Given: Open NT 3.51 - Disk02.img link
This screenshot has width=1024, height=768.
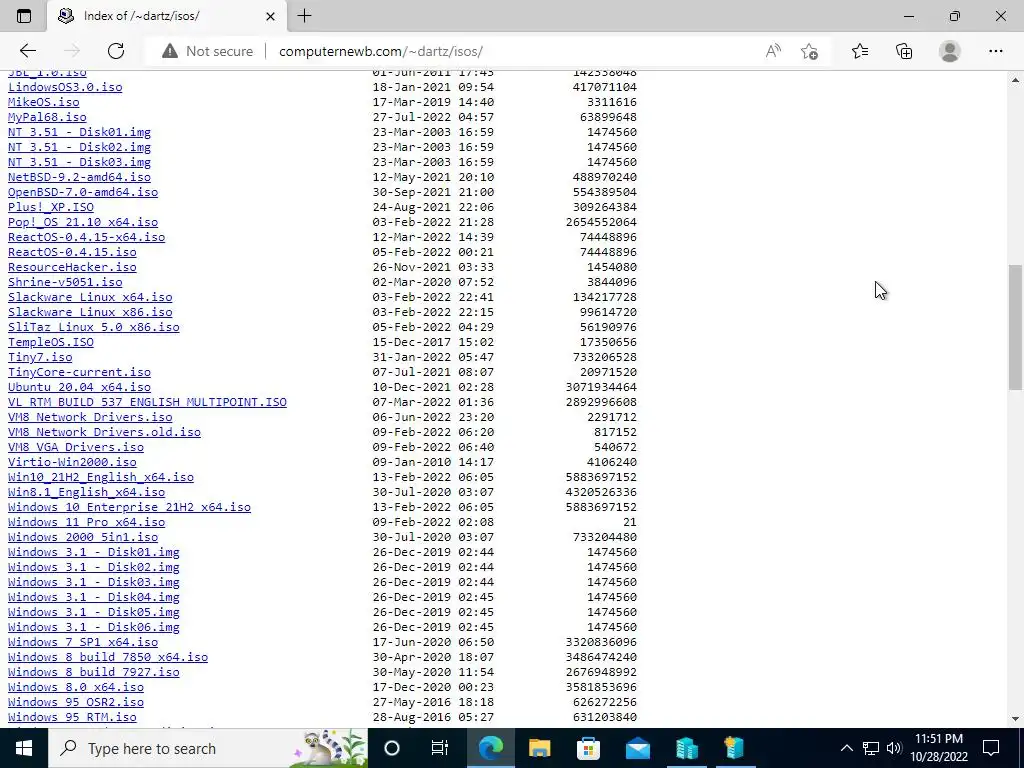Looking at the screenshot, I should click(80, 147).
